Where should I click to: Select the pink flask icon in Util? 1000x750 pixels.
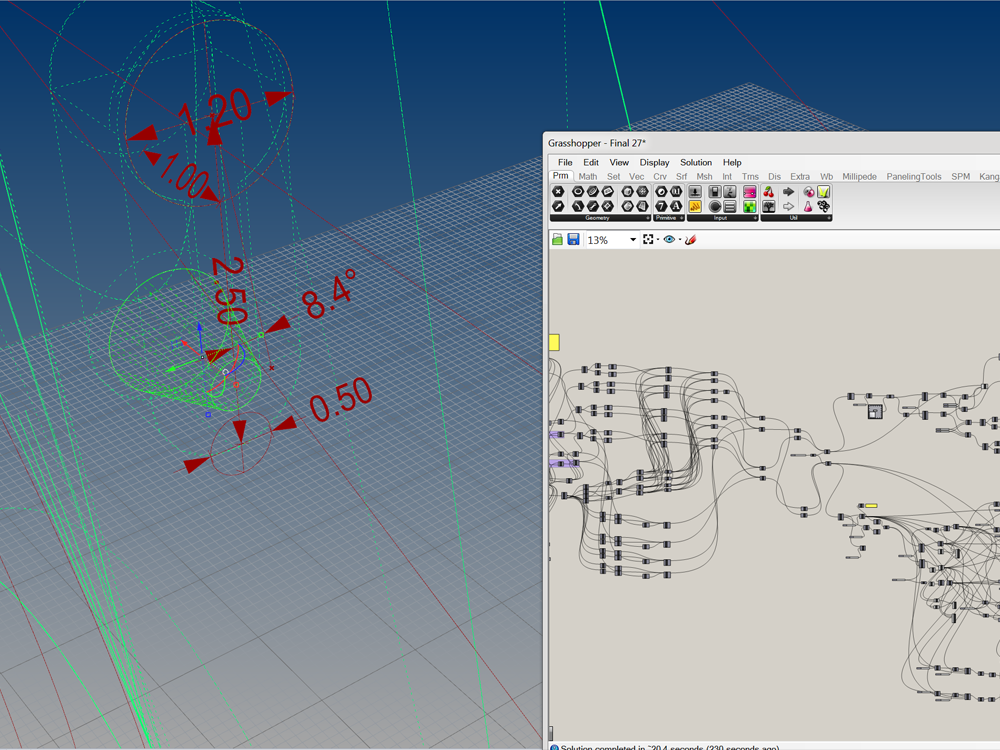click(808, 206)
